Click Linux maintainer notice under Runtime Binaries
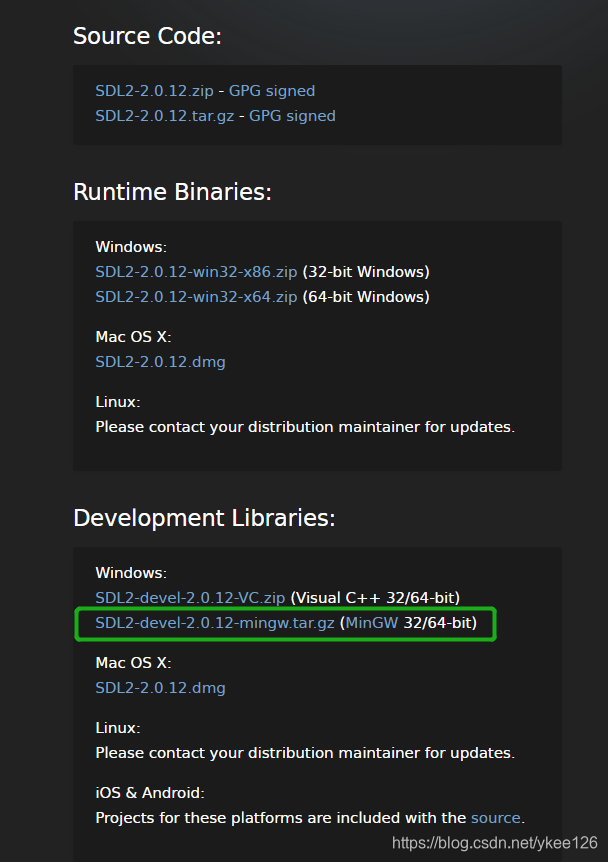Image resolution: width=608 pixels, height=862 pixels. click(305, 427)
